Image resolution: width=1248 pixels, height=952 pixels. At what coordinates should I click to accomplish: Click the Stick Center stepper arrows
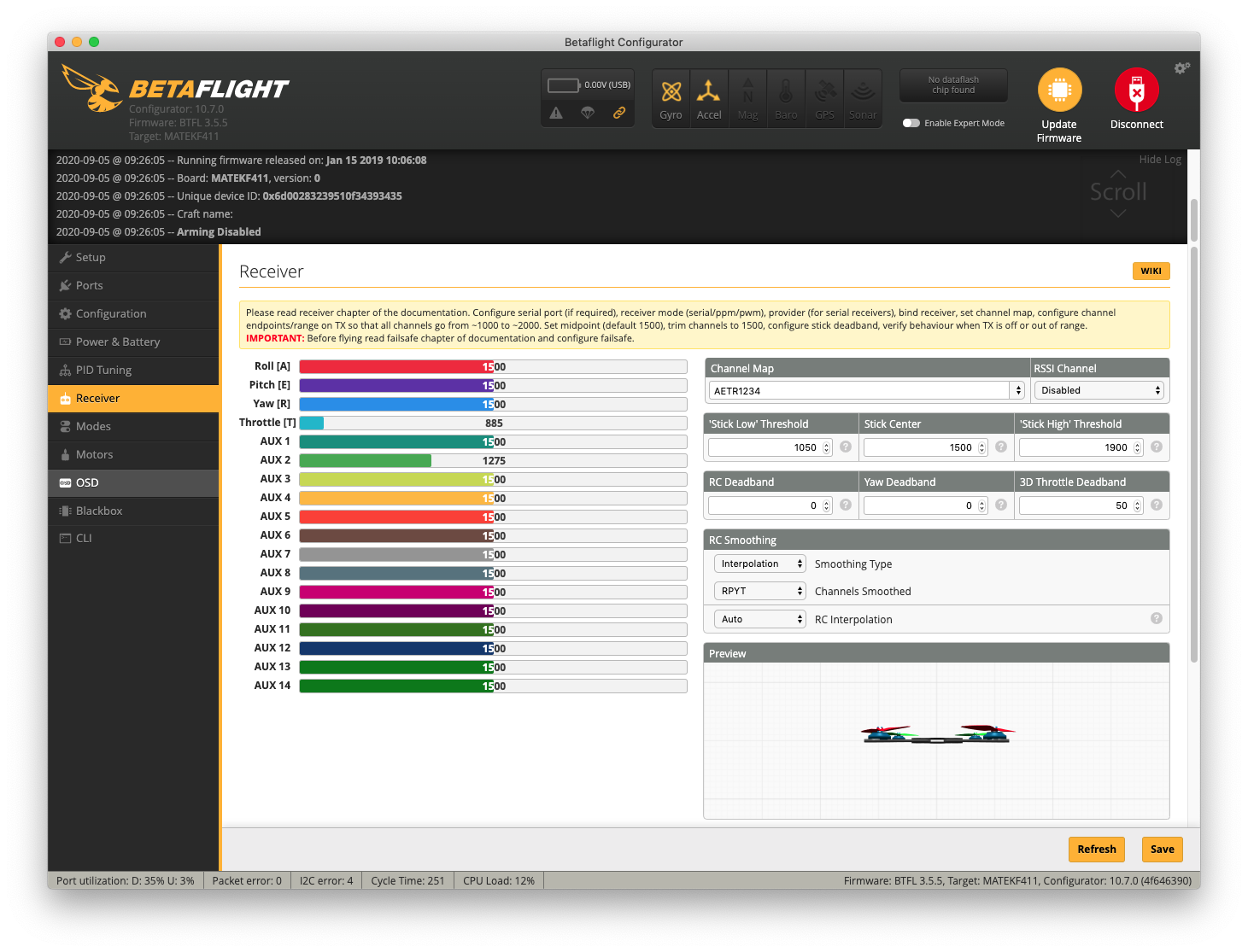coord(981,447)
